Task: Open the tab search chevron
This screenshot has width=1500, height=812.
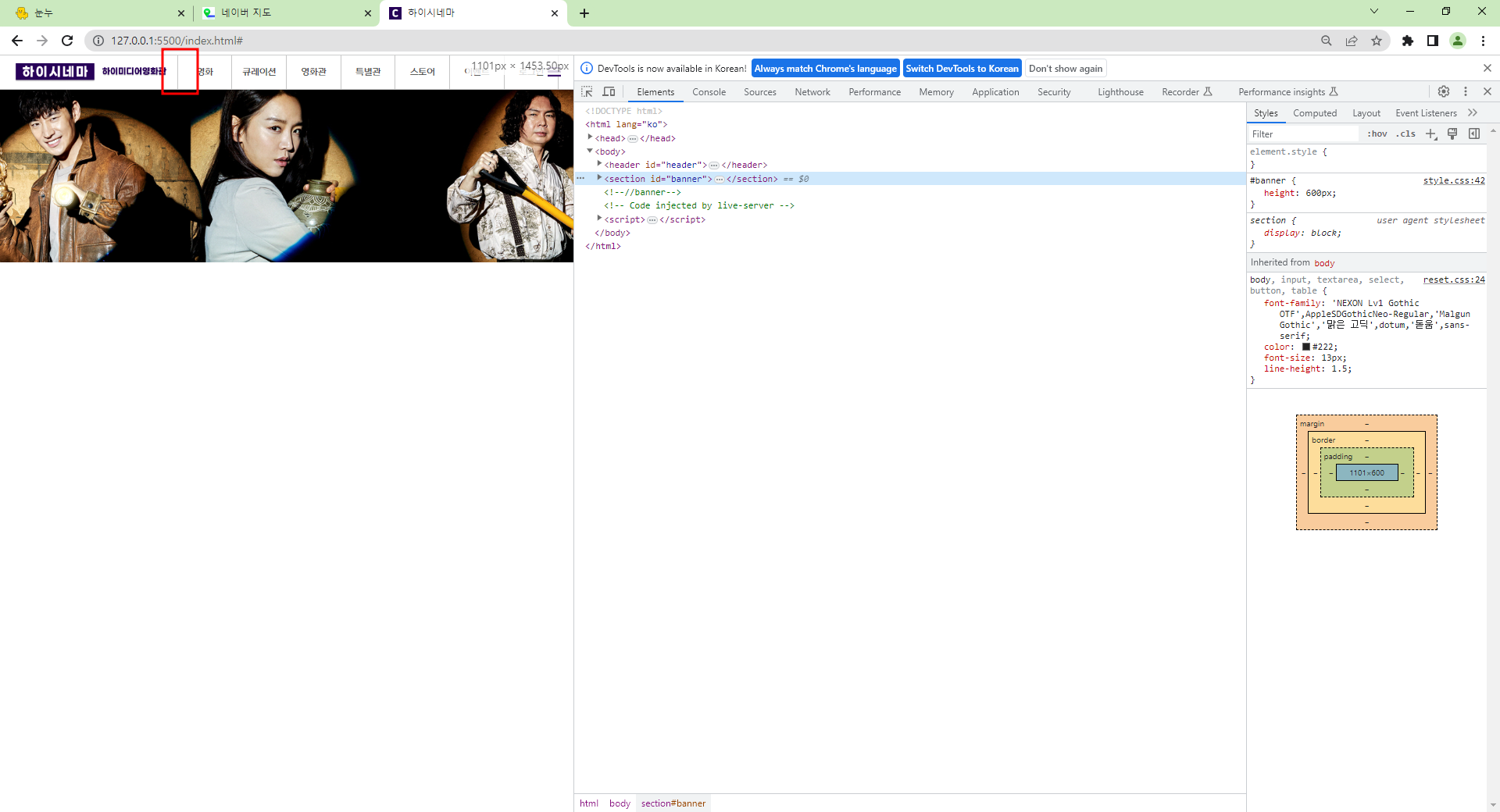Action: (x=1374, y=11)
